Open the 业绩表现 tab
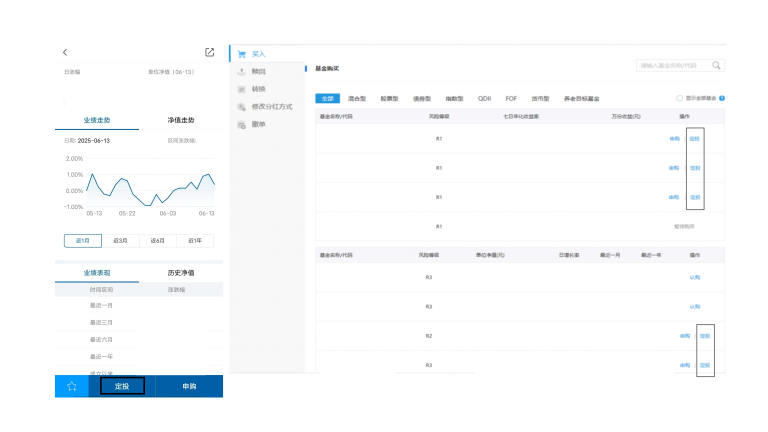Screen dimensions: 768x432 [97, 273]
